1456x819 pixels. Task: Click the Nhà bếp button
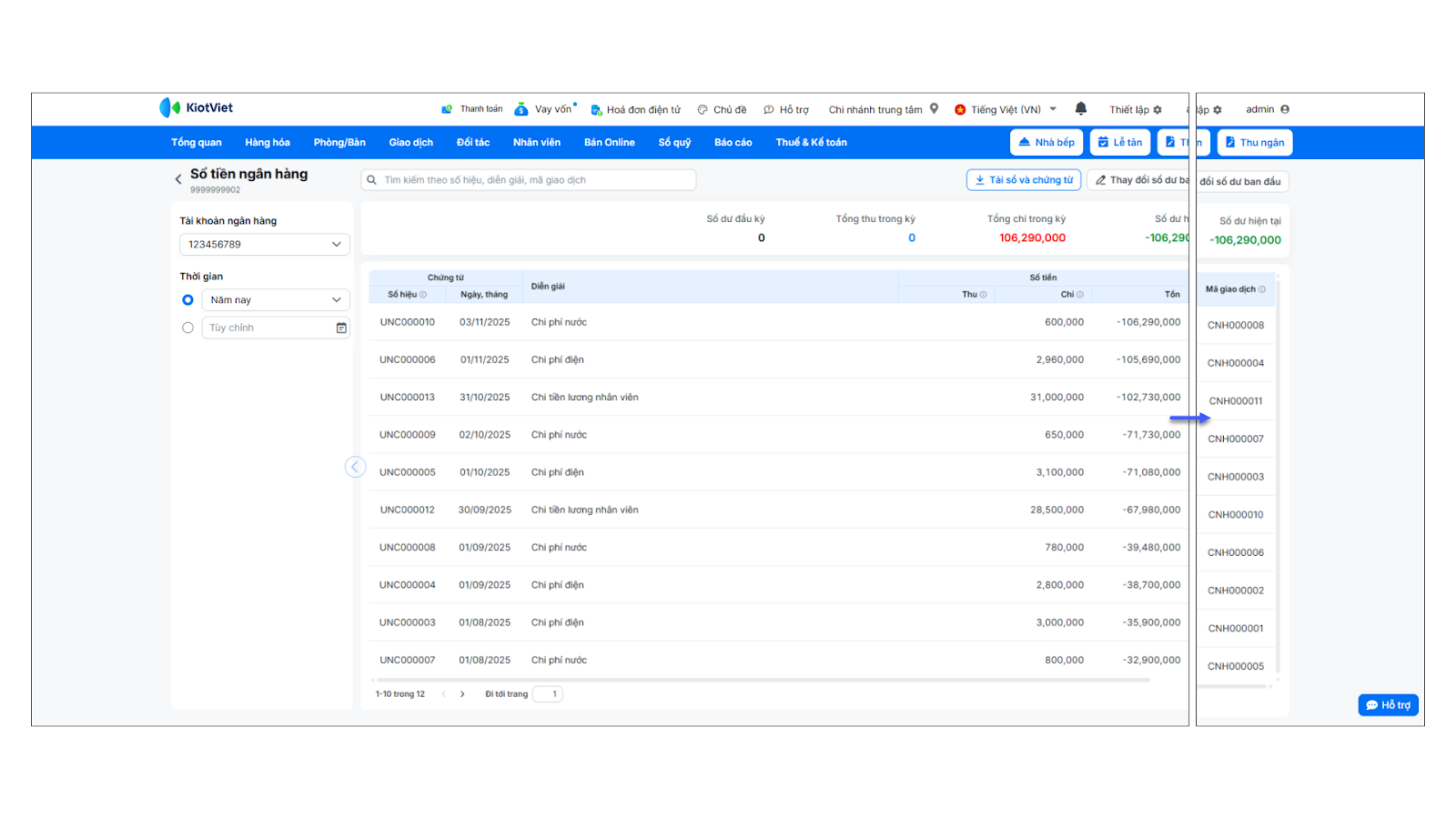pyautogui.click(x=1046, y=142)
